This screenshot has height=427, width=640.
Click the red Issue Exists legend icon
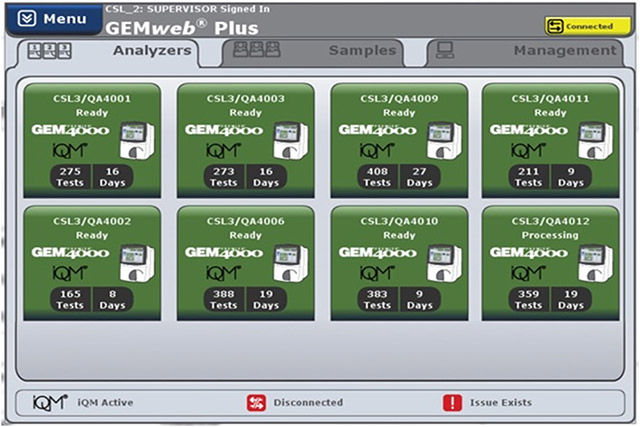coord(452,403)
